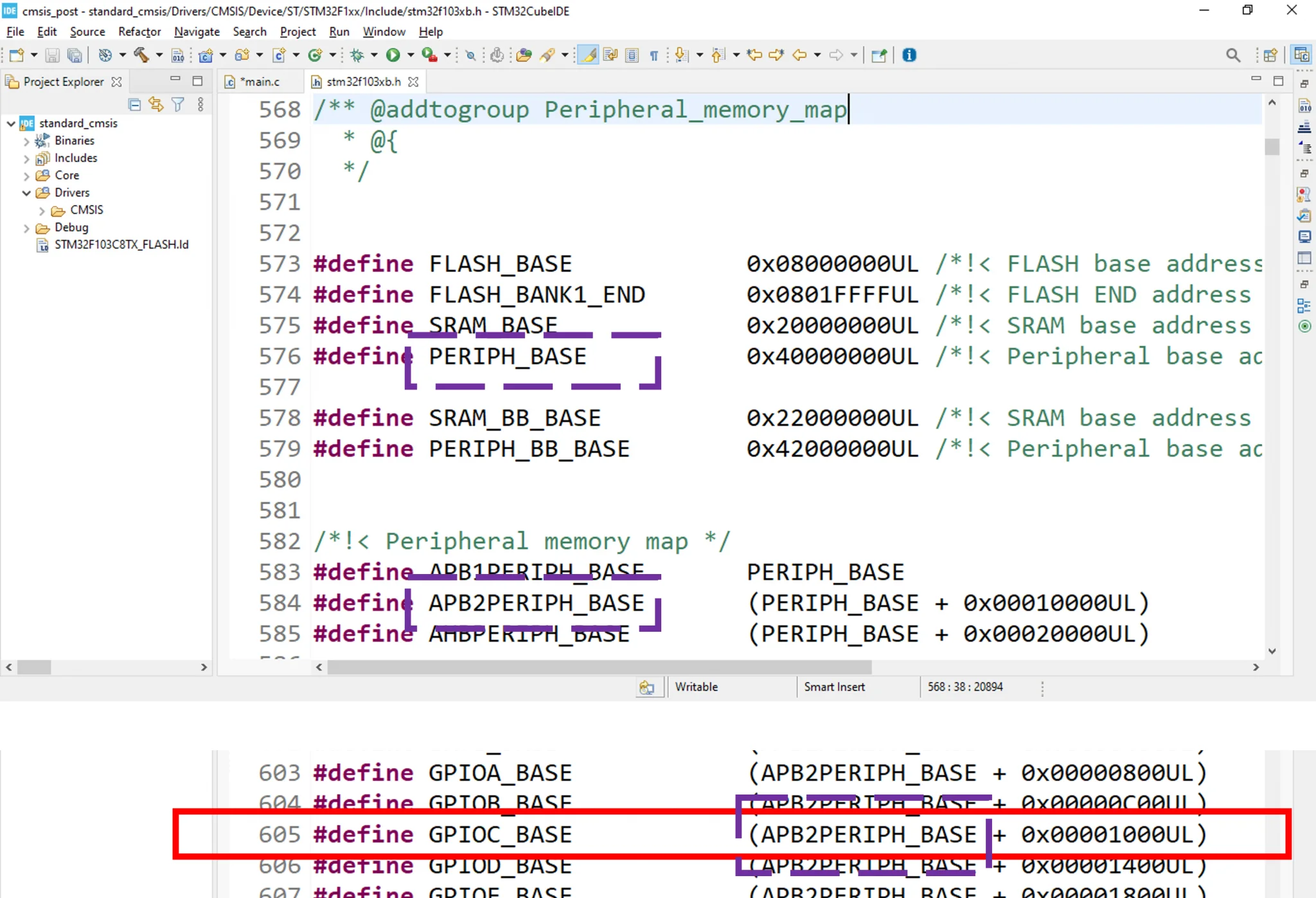Expand the CMSIS folder
The width and height of the screenshot is (1316, 898).
42,210
